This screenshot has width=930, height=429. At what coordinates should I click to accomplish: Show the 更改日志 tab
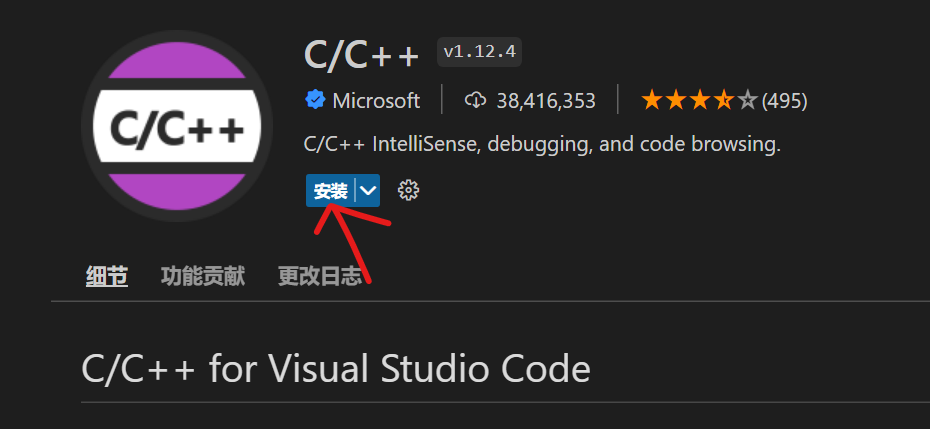[x=319, y=277]
